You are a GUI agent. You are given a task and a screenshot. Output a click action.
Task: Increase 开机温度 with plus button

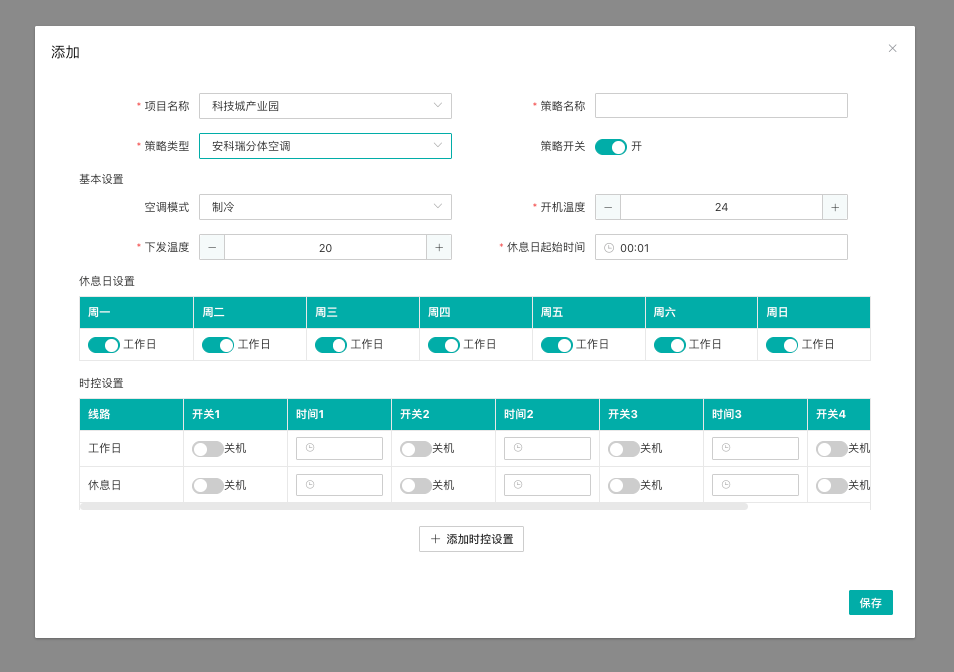(835, 207)
